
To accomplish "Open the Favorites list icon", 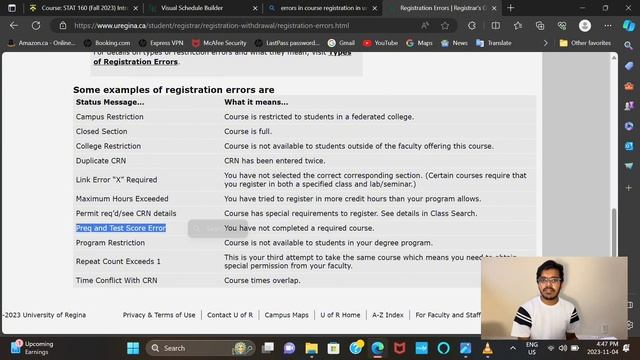I will pos(518,26).
